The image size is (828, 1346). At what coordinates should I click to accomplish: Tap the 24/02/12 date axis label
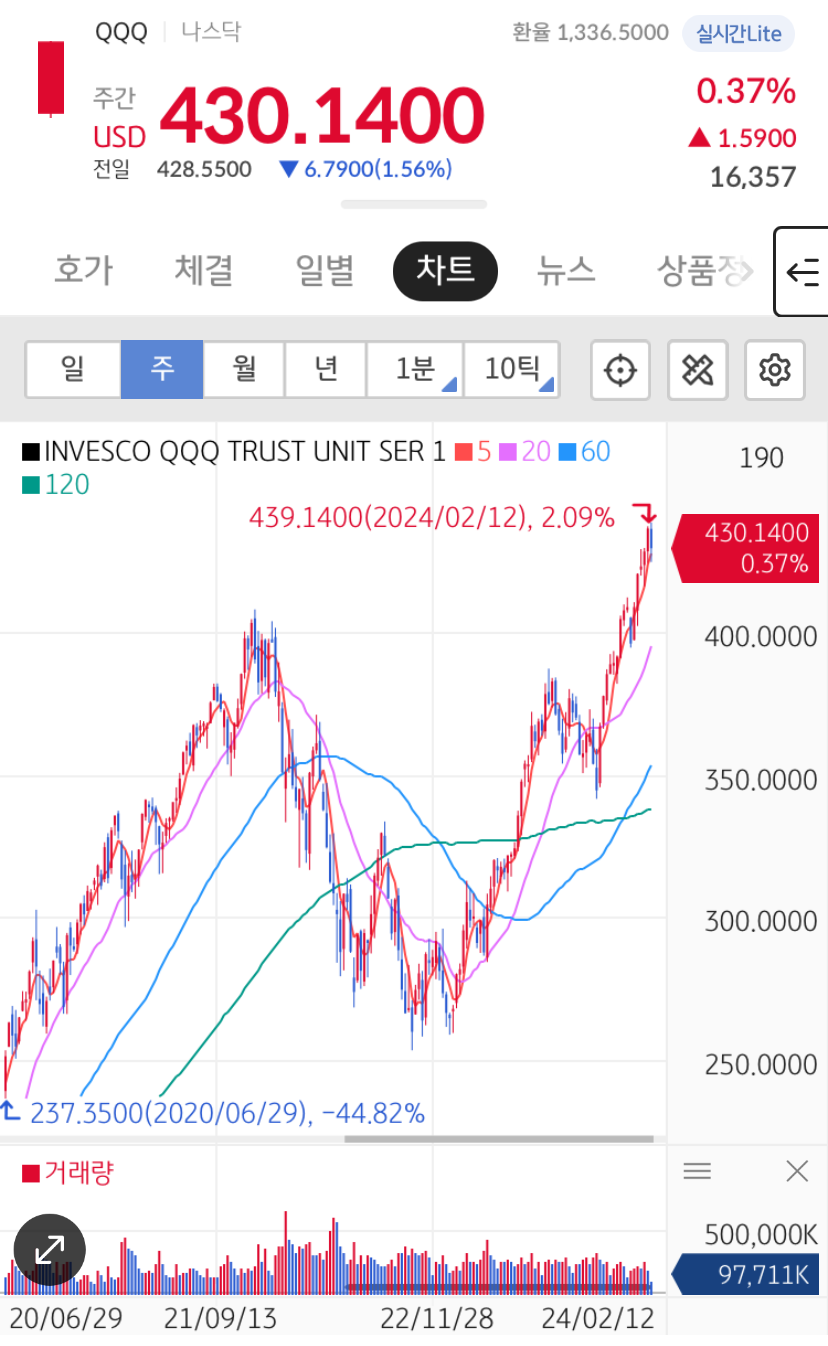click(598, 1319)
